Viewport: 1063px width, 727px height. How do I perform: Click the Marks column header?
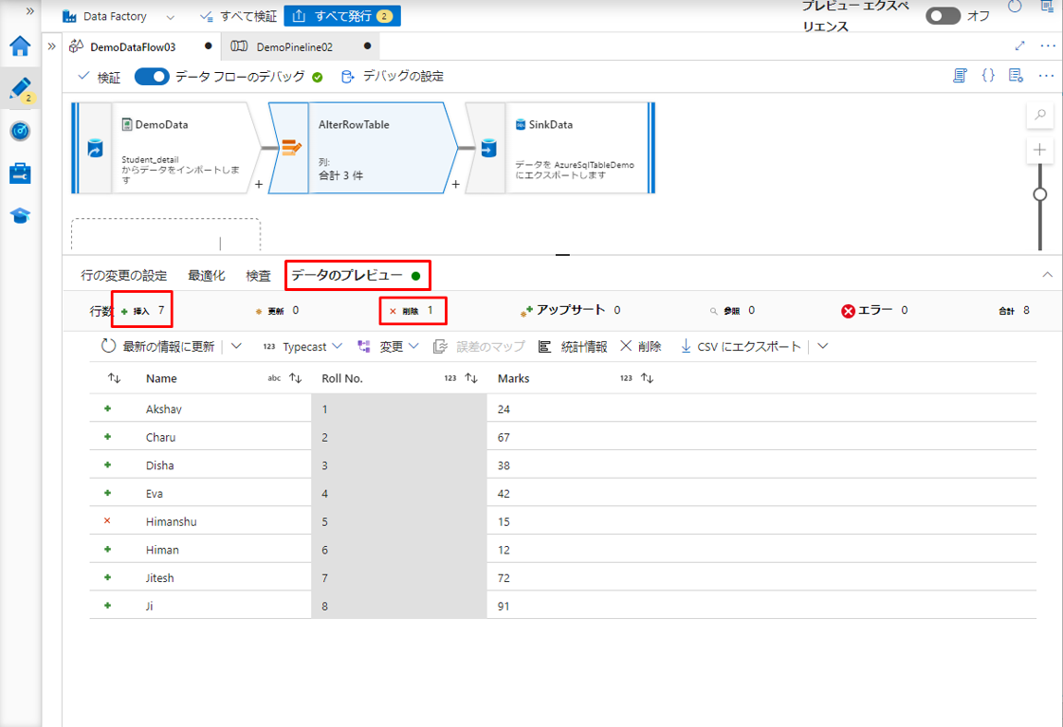(x=513, y=378)
